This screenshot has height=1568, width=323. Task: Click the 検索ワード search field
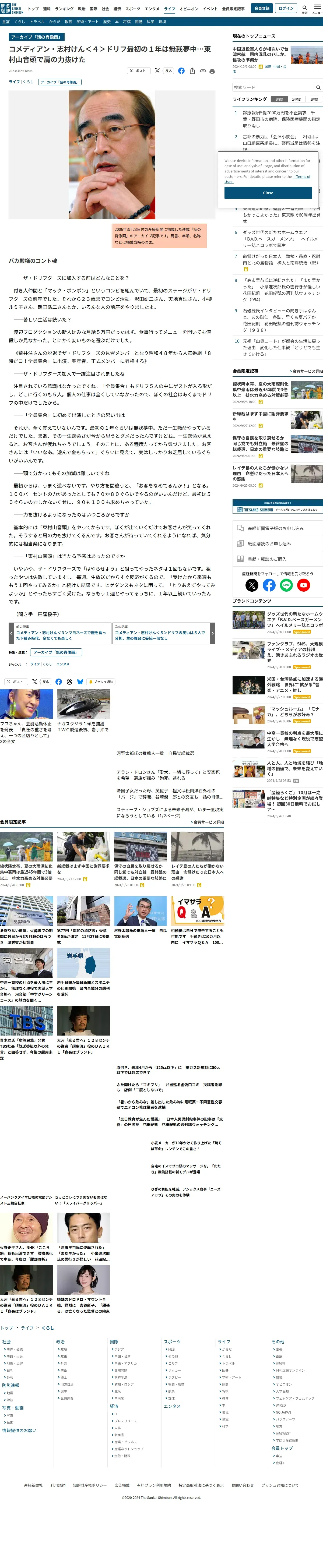coord(272,87)
